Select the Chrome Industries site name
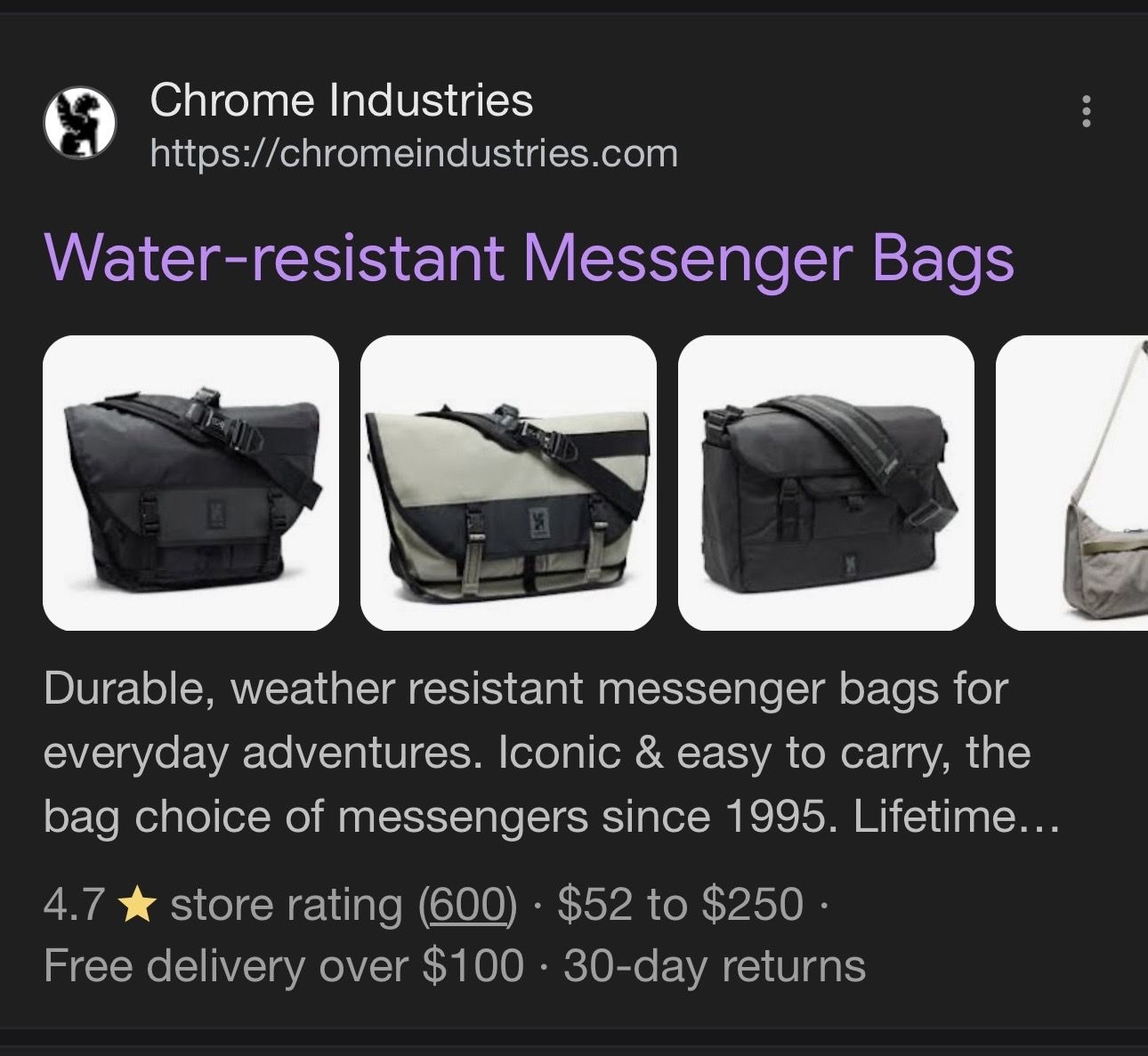This screenshot has width=1148, height=1056. (x=342, y=100)
